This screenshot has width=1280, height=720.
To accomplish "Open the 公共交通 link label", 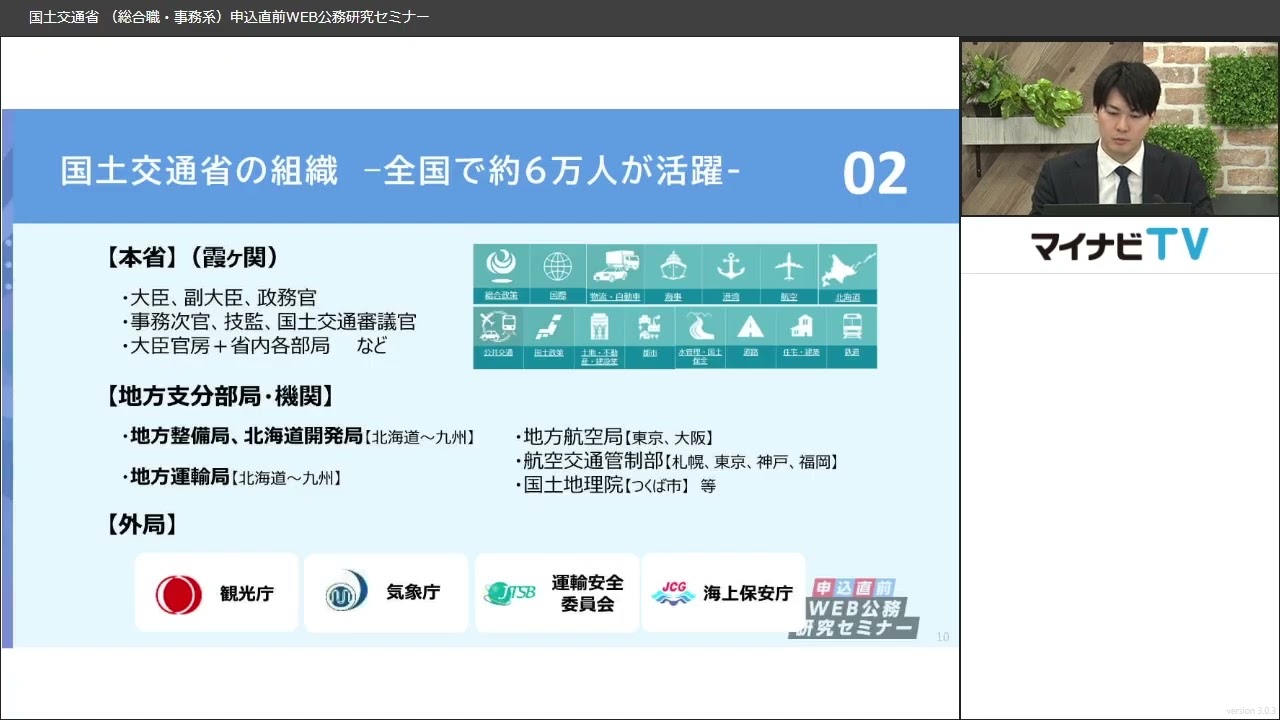I will click(x=498, y=352).
